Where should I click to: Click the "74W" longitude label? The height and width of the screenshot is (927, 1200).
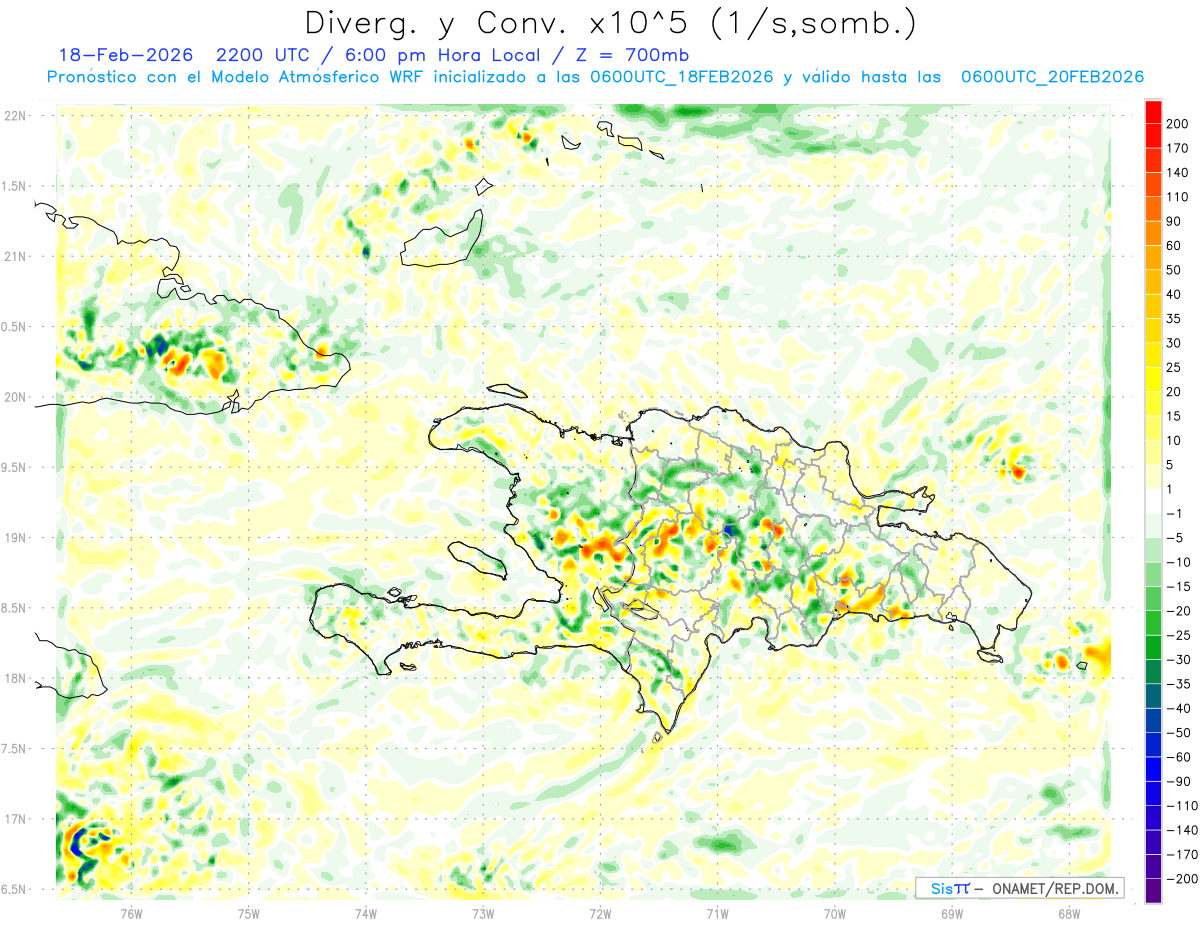[366, 913]
